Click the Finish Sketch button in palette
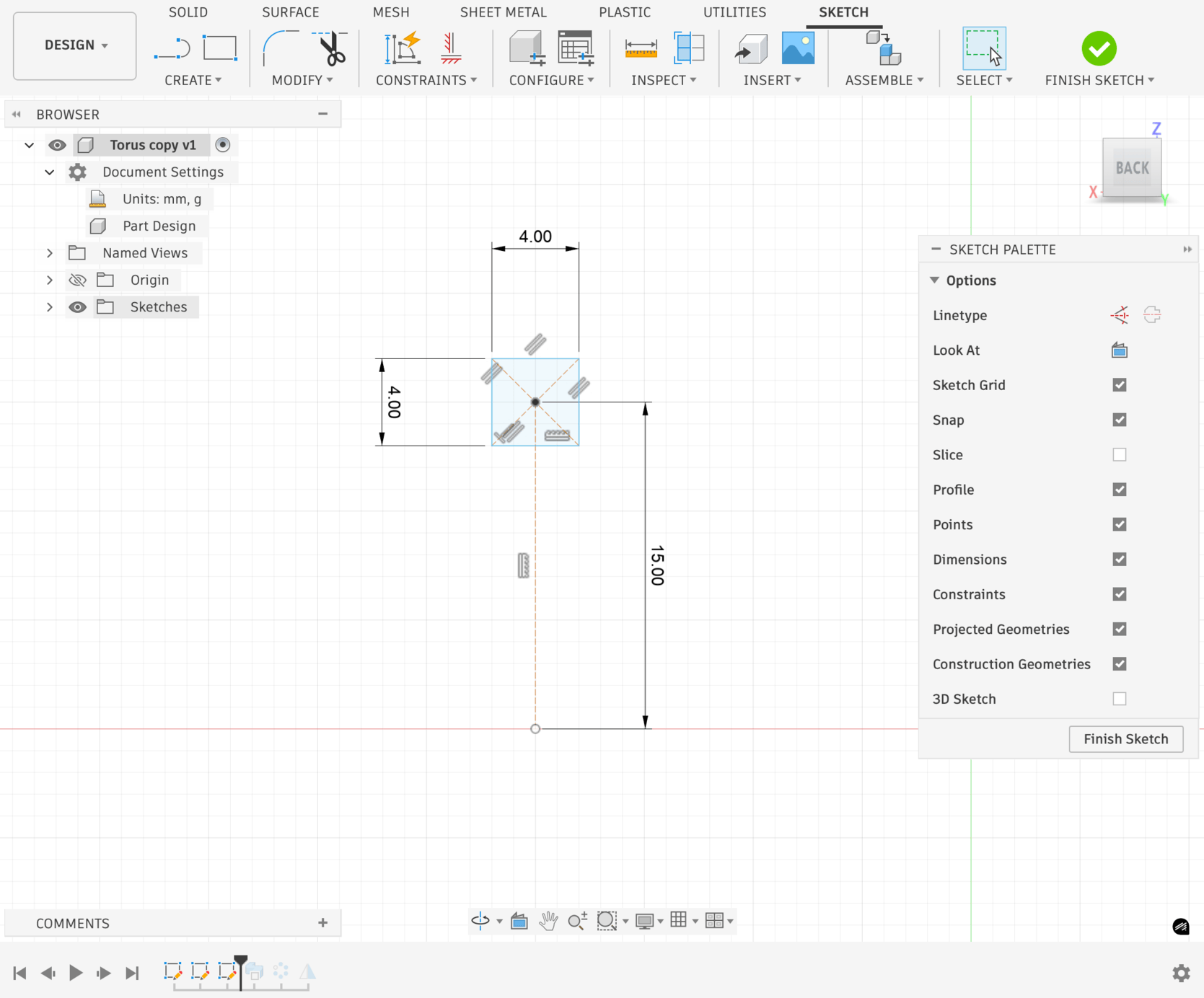 [x=1125, y=739]
